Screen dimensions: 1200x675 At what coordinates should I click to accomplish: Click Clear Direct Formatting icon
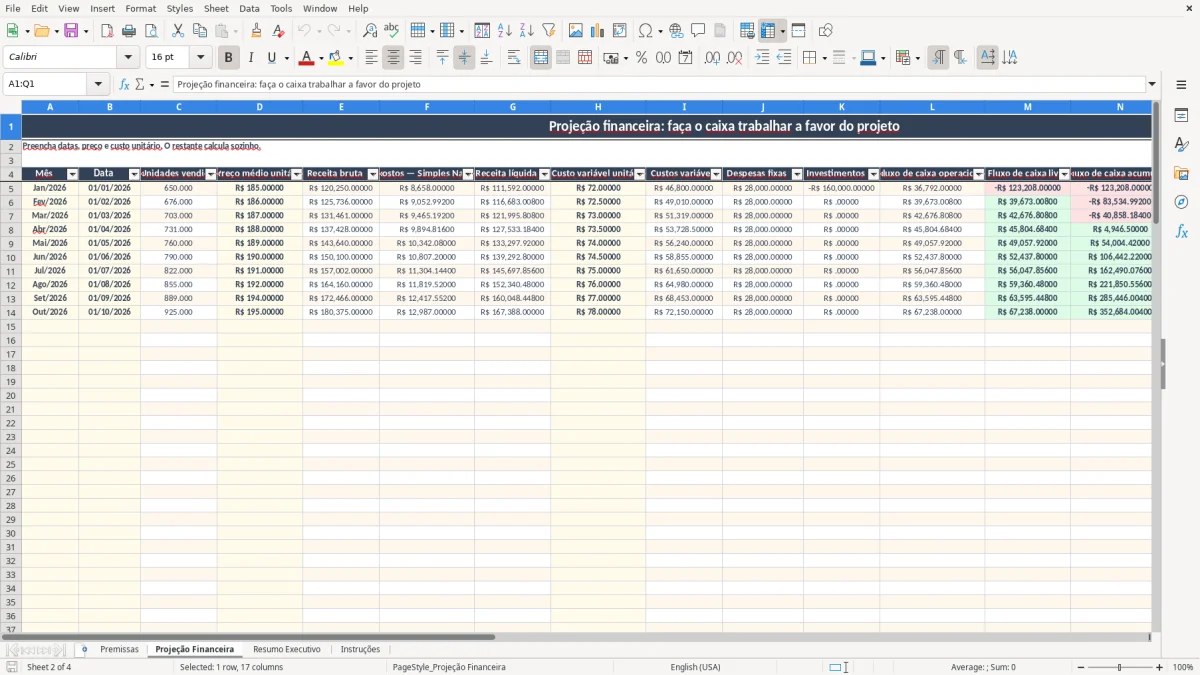coord(278,31)
